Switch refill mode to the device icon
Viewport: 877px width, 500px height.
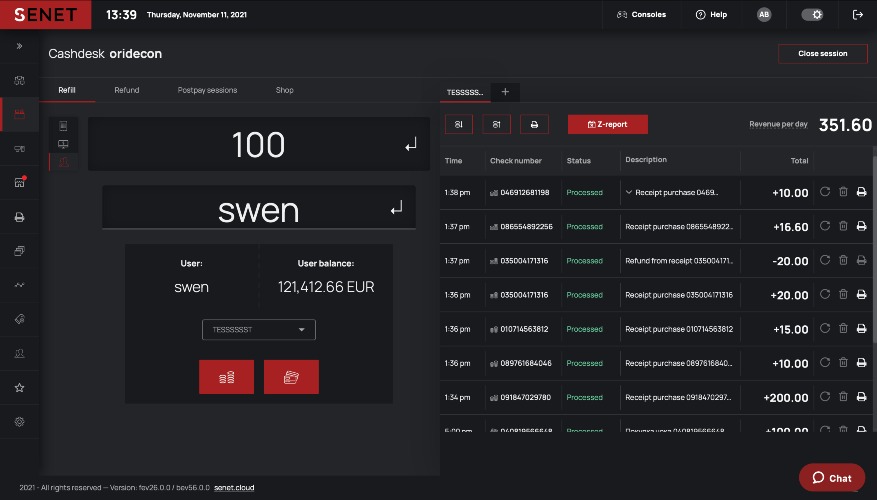point(63,126)
